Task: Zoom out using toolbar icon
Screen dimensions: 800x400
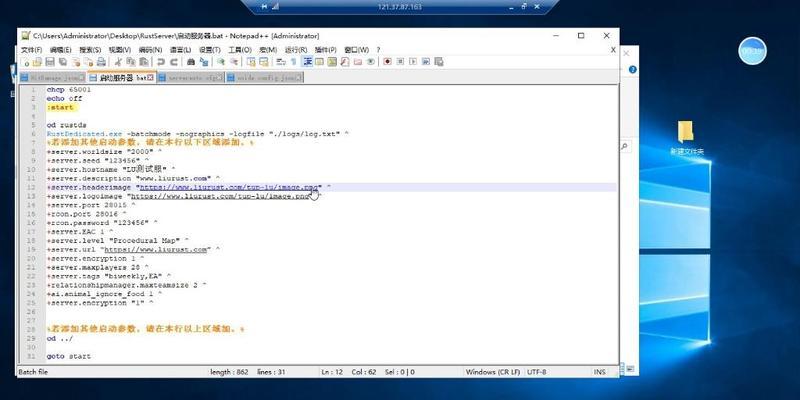Action: pyautogui.click(x=234, y=62)
